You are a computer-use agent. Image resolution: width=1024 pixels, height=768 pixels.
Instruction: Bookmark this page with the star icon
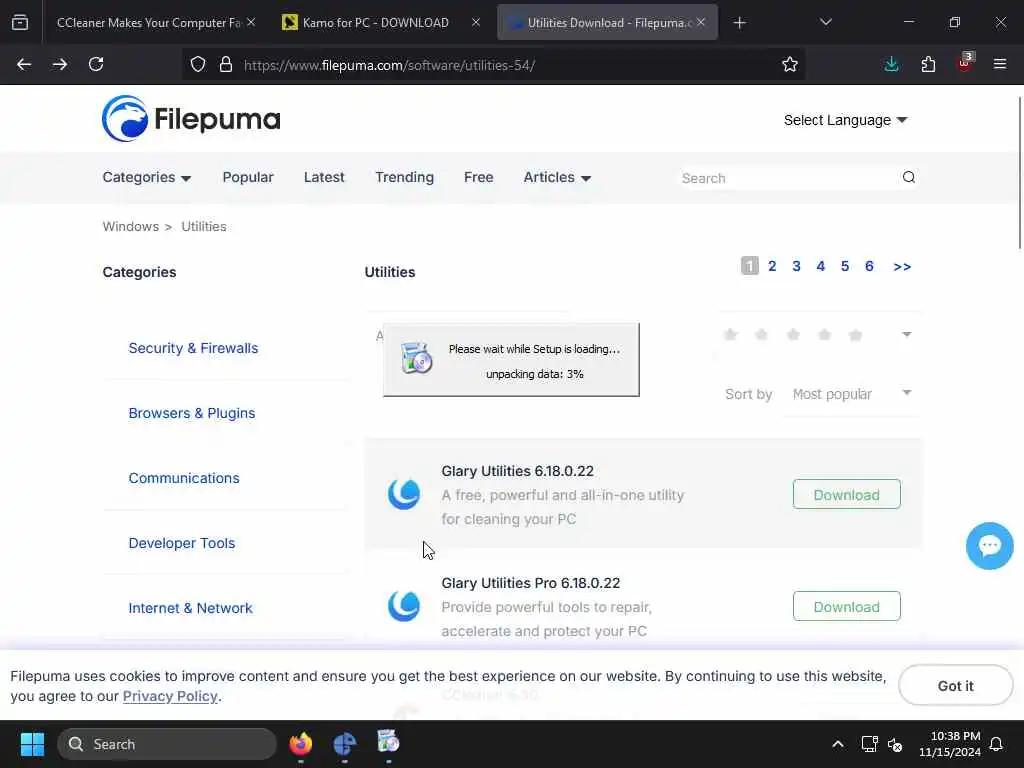coord(790,64)
